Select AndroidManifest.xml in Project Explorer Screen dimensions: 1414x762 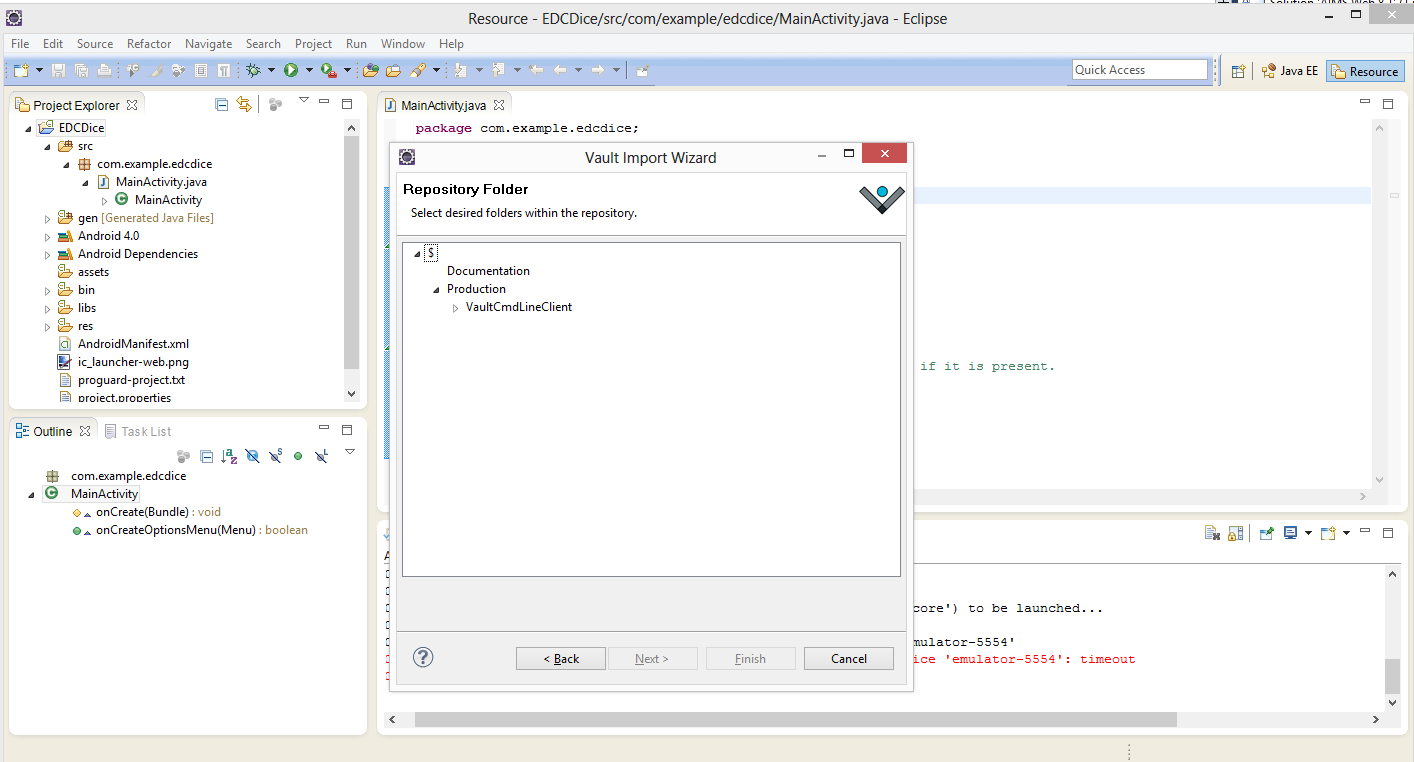(133, 344)
